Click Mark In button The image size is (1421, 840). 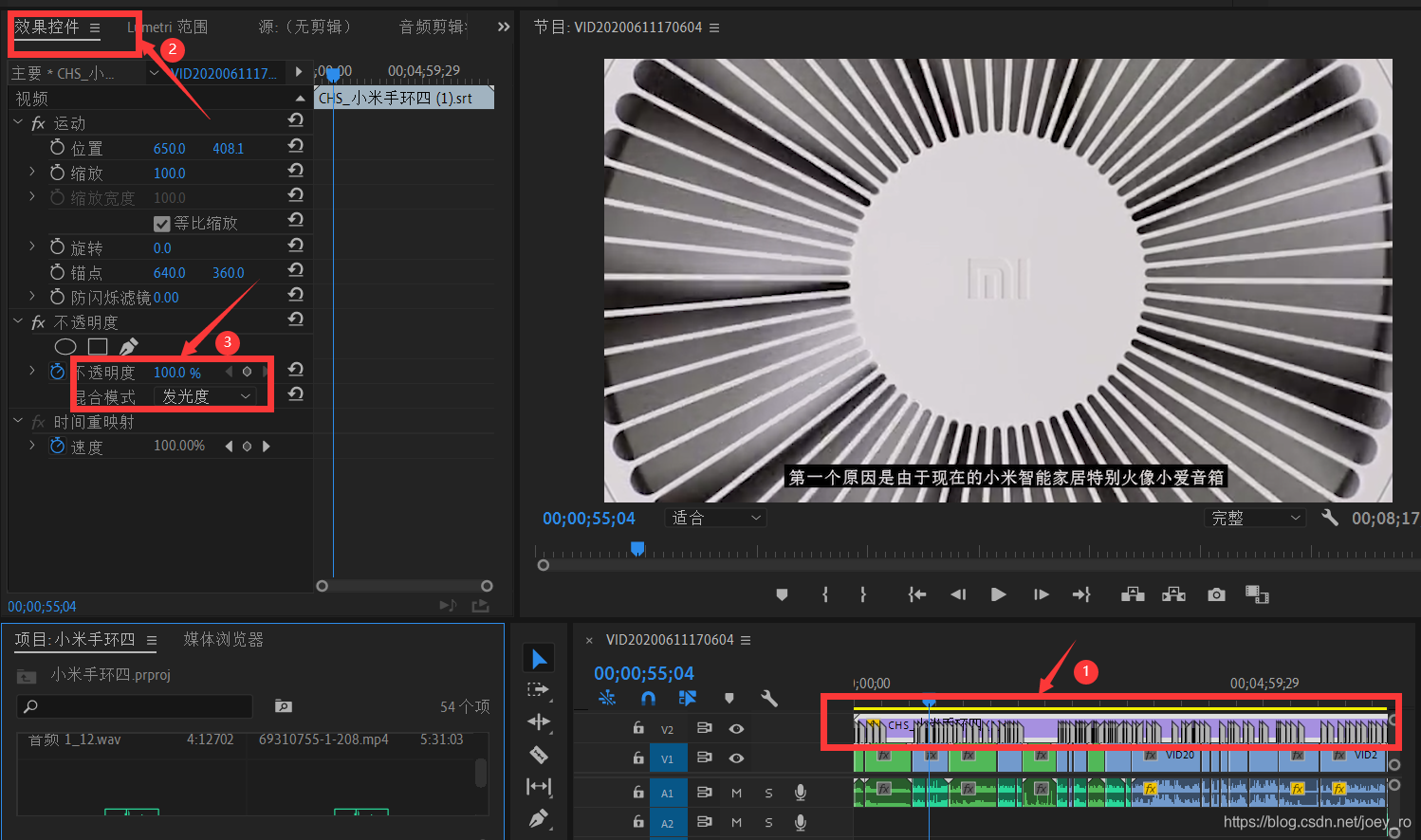[x=825, y=594]
